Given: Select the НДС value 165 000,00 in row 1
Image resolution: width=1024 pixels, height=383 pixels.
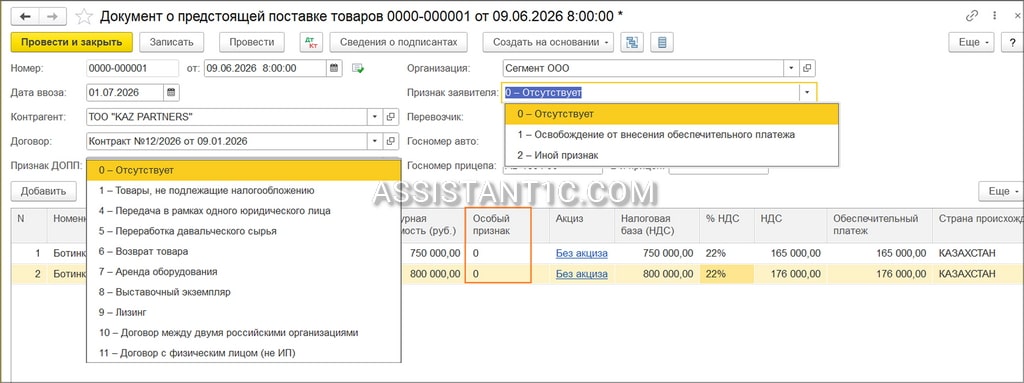Looking at the screenshot, I should point(790,254).
